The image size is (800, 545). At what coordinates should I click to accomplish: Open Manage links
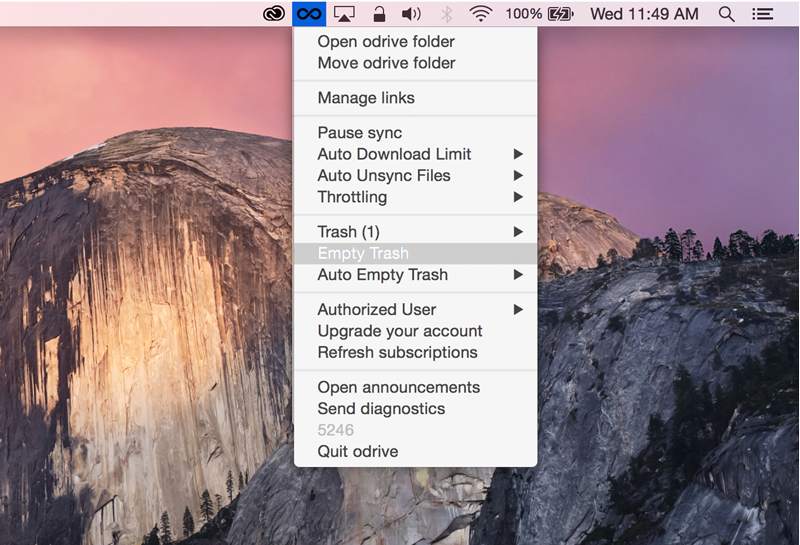tap(415, 97)
